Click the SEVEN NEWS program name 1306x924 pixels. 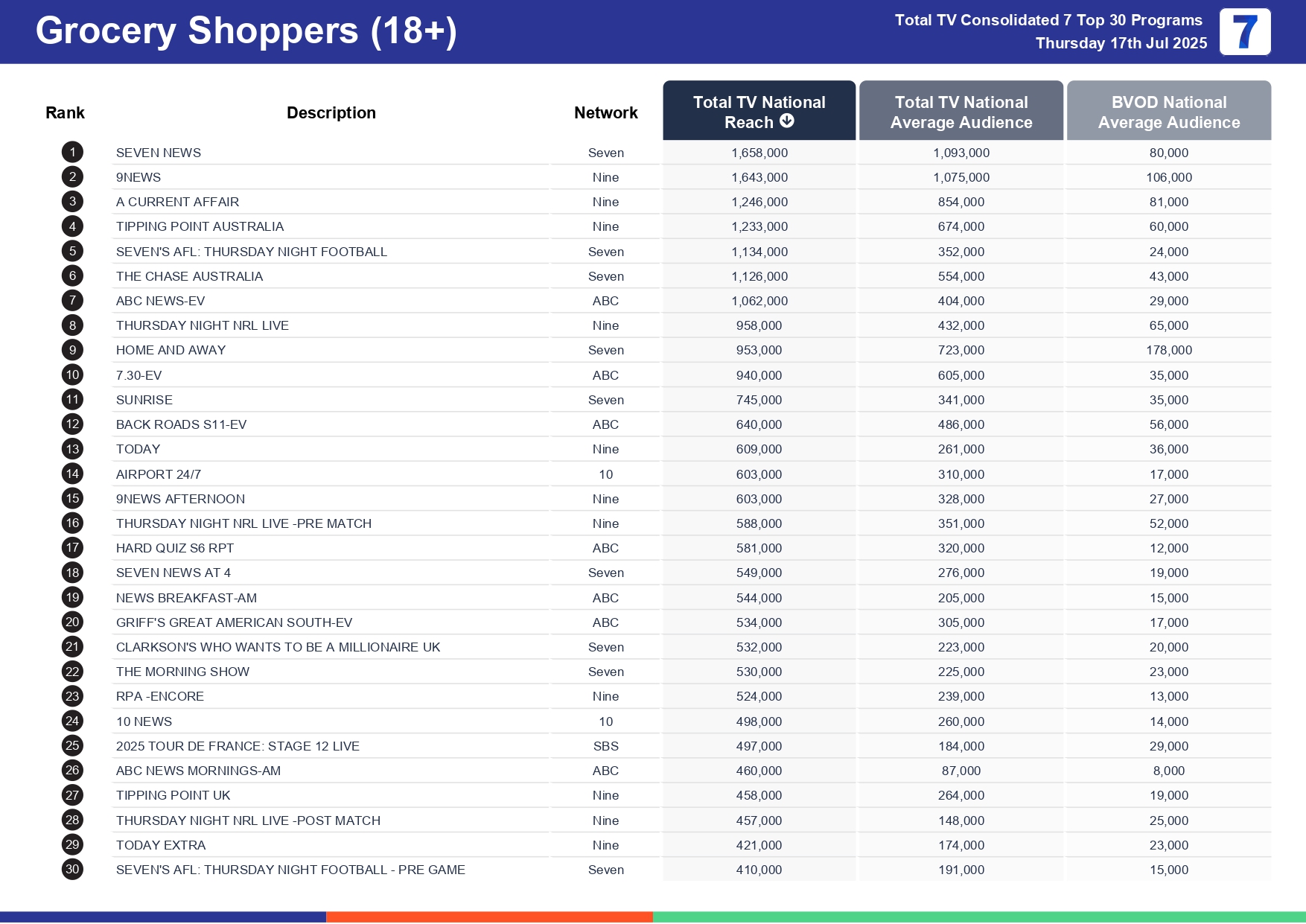tap(159, 153)
